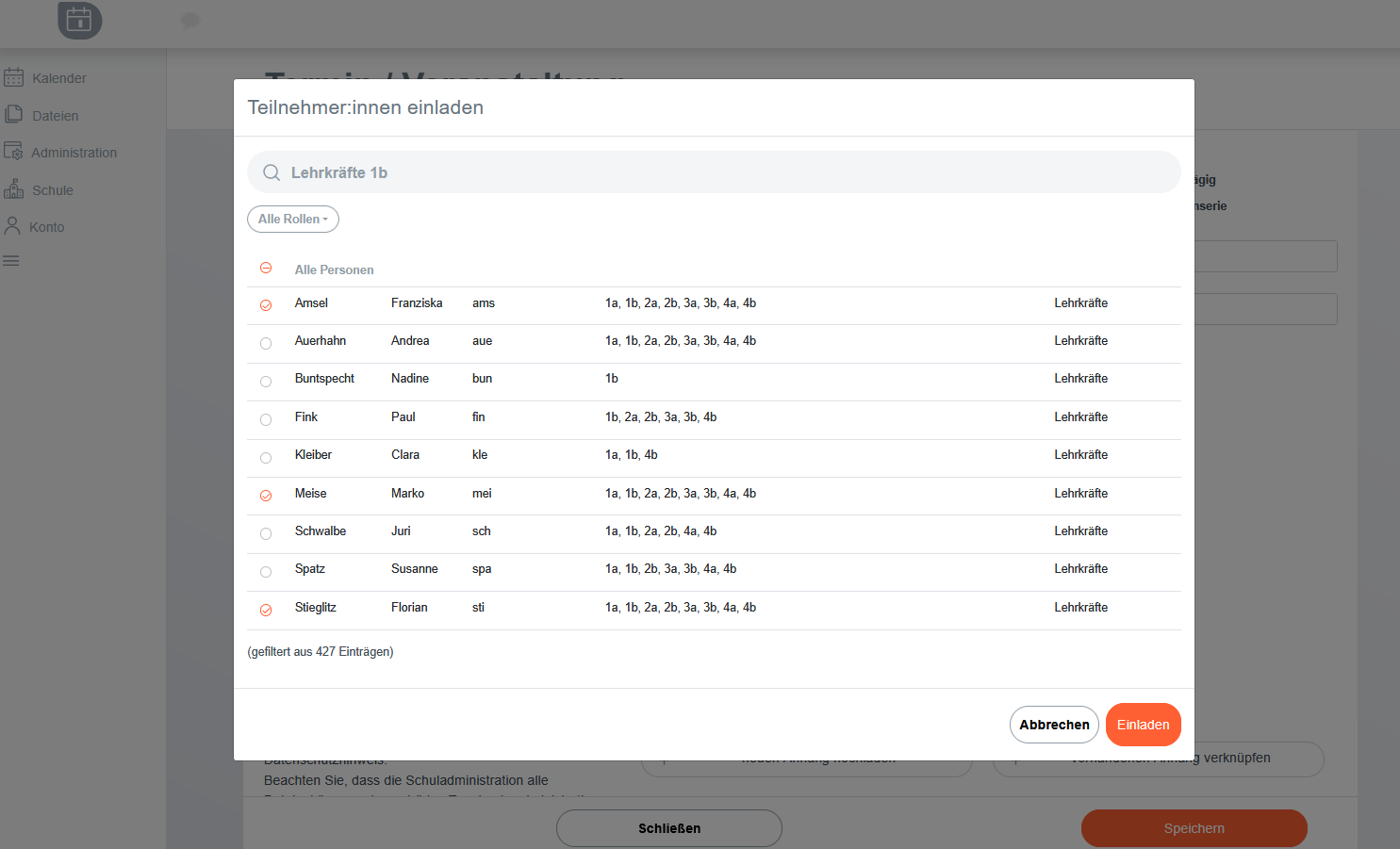The image size is (1400, 849).
Task: Click the Einladen button
Action: 1143,725
